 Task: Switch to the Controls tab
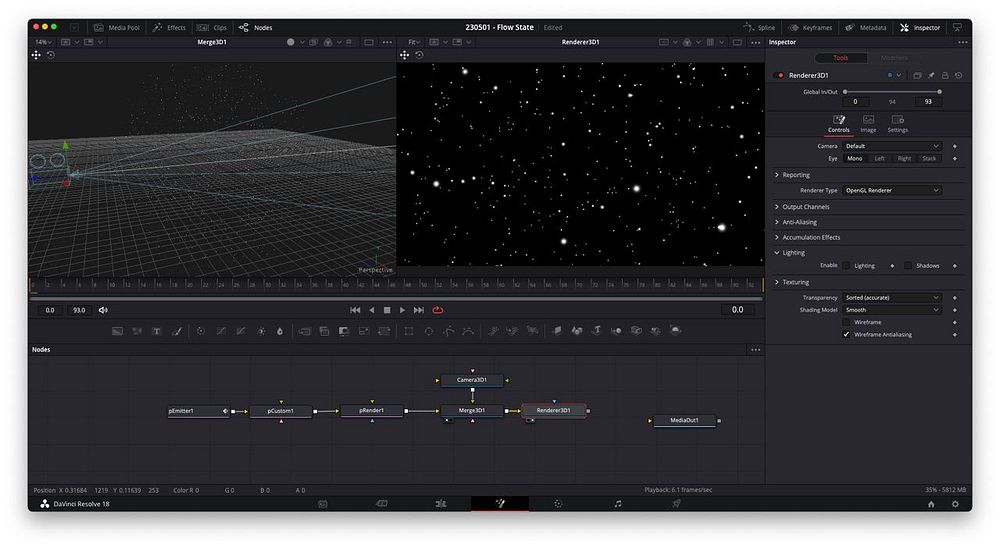click(839, 123)
